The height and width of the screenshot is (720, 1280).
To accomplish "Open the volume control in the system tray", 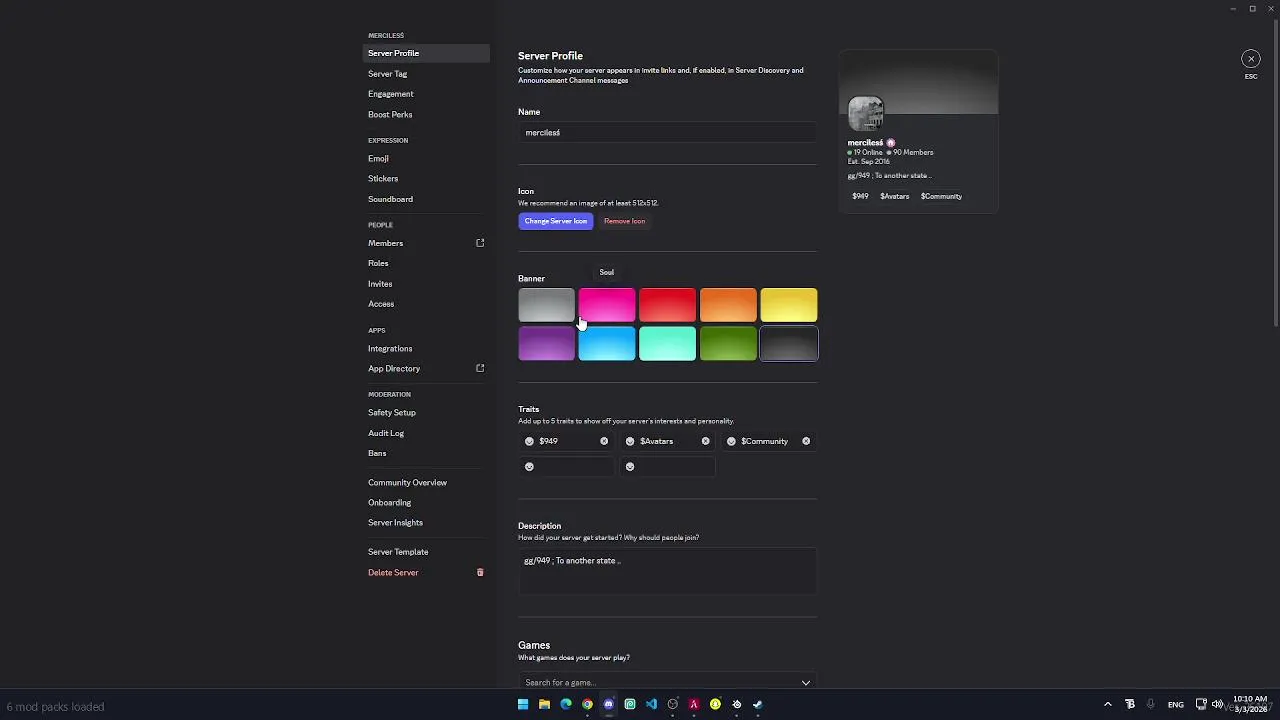I will 1217,704.
